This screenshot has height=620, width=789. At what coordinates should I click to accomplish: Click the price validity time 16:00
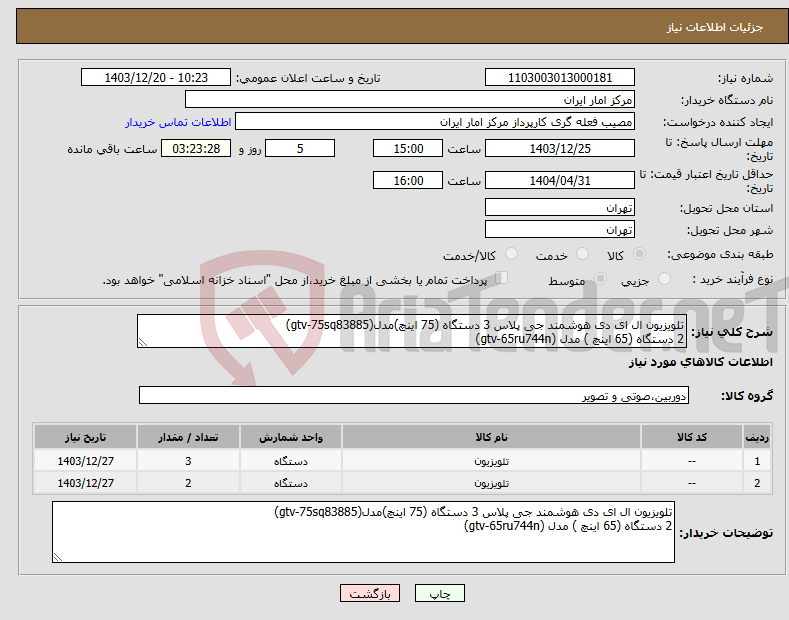pos(408,180)
